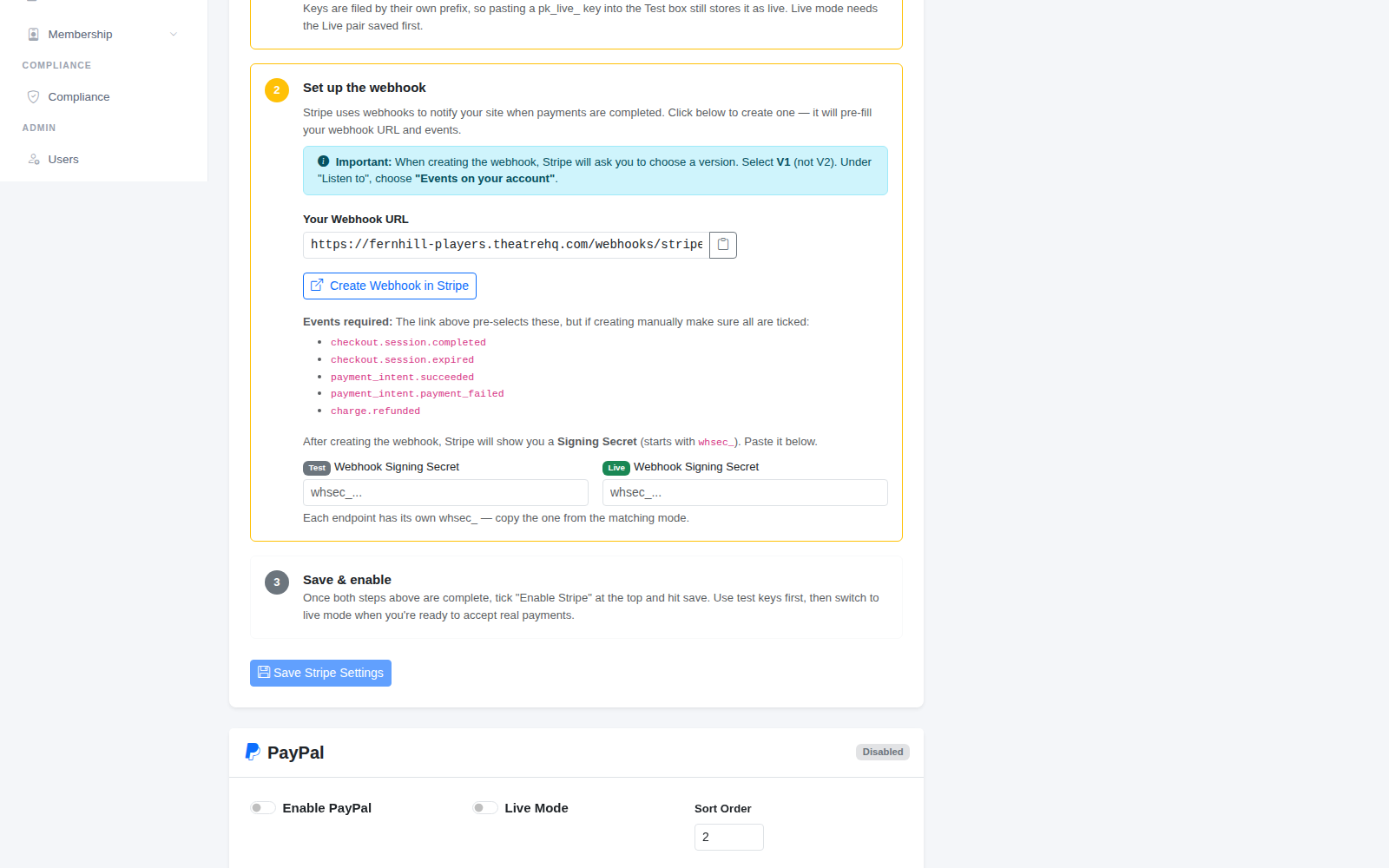Open the Membership sidebar item
Image resolution: width=1389 pixels, height=868 pixels.
tap(102, 35)
